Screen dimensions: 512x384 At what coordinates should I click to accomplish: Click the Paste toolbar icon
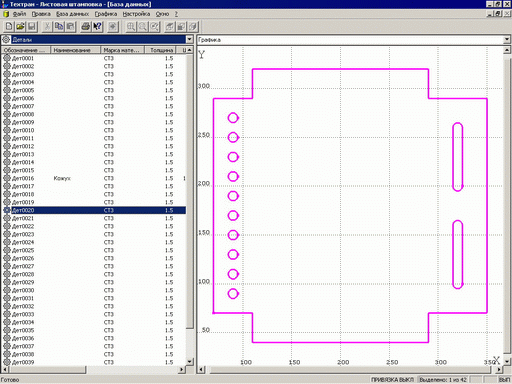(x=70, y=26)
